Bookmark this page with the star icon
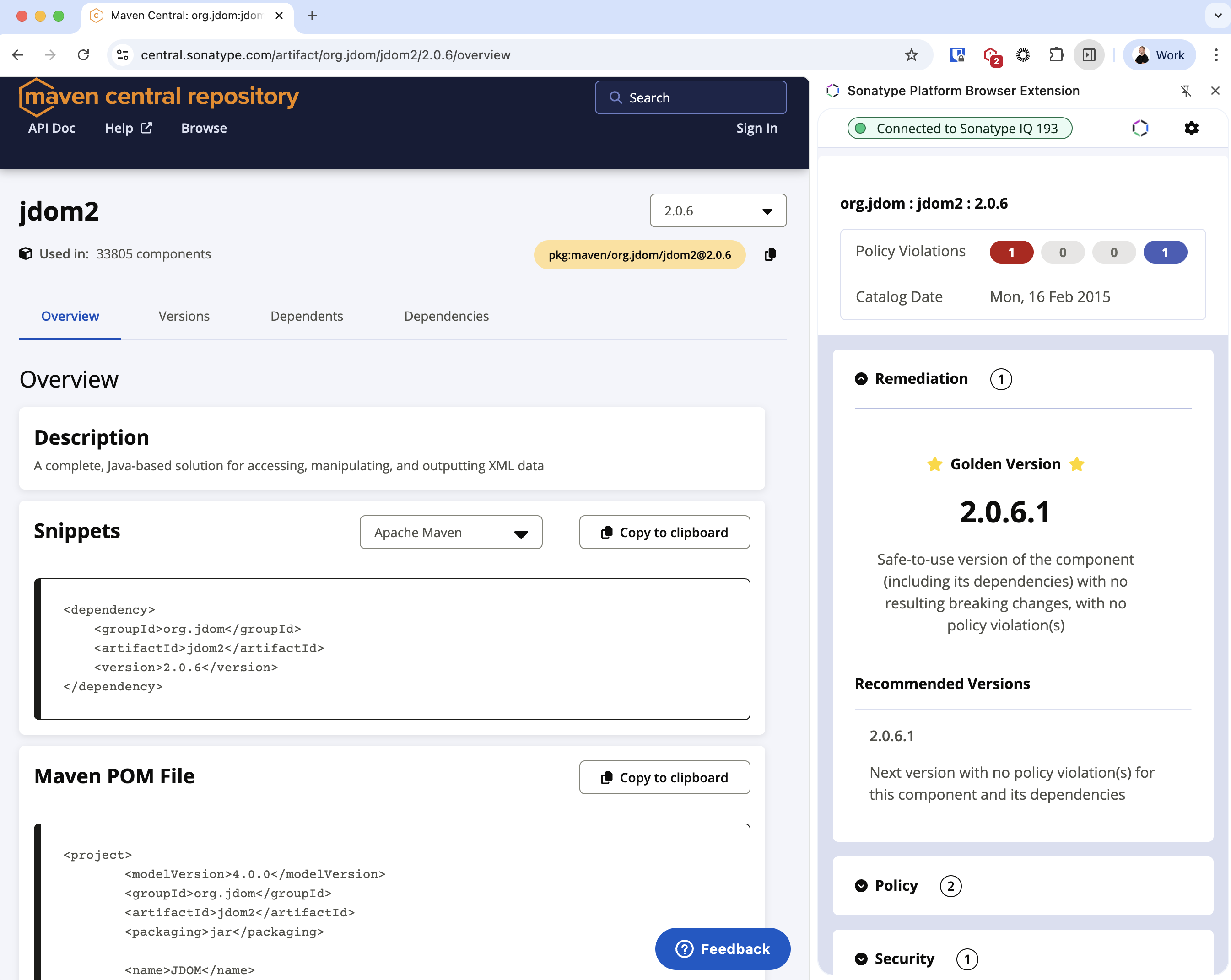This screenshot has height=980, width=1231. (911, 55)
